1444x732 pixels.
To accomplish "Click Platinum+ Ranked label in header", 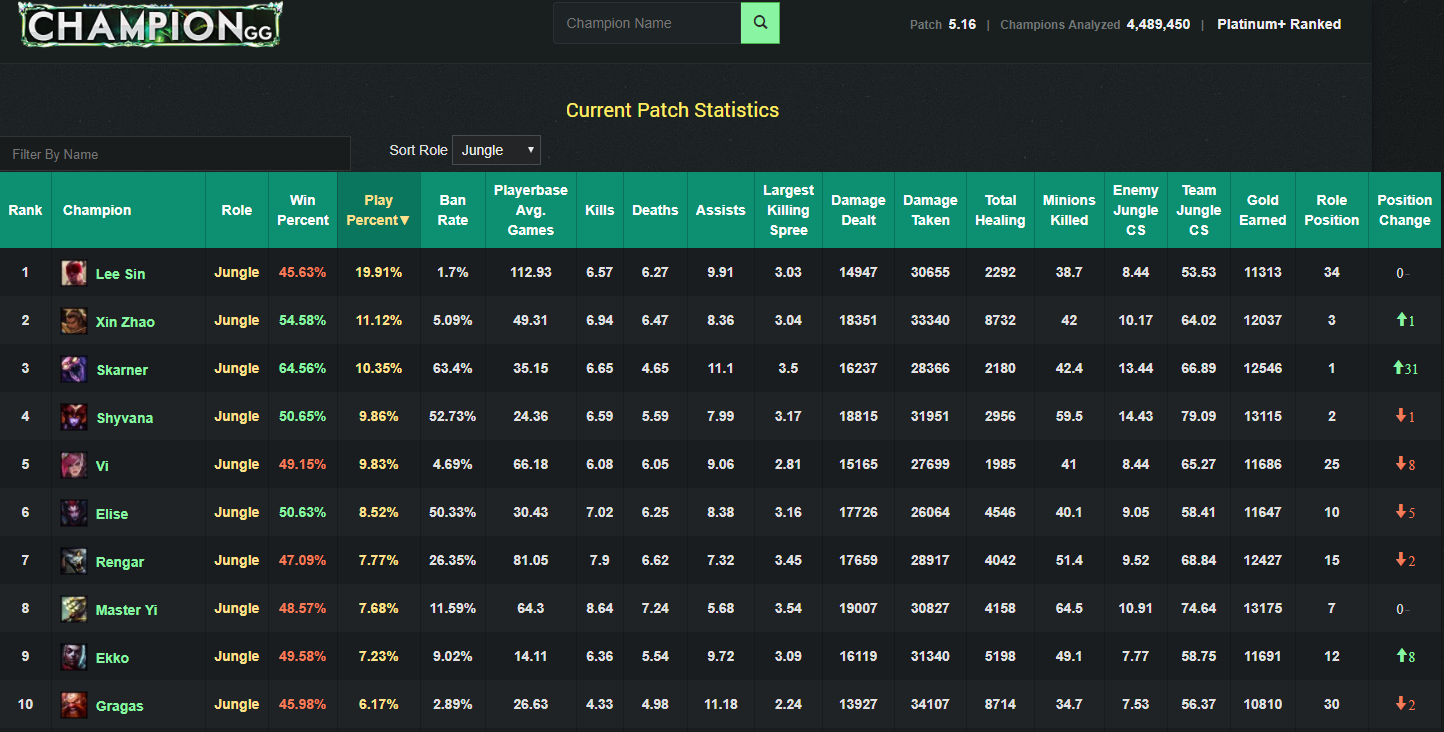I will (x=1279, y=24).
